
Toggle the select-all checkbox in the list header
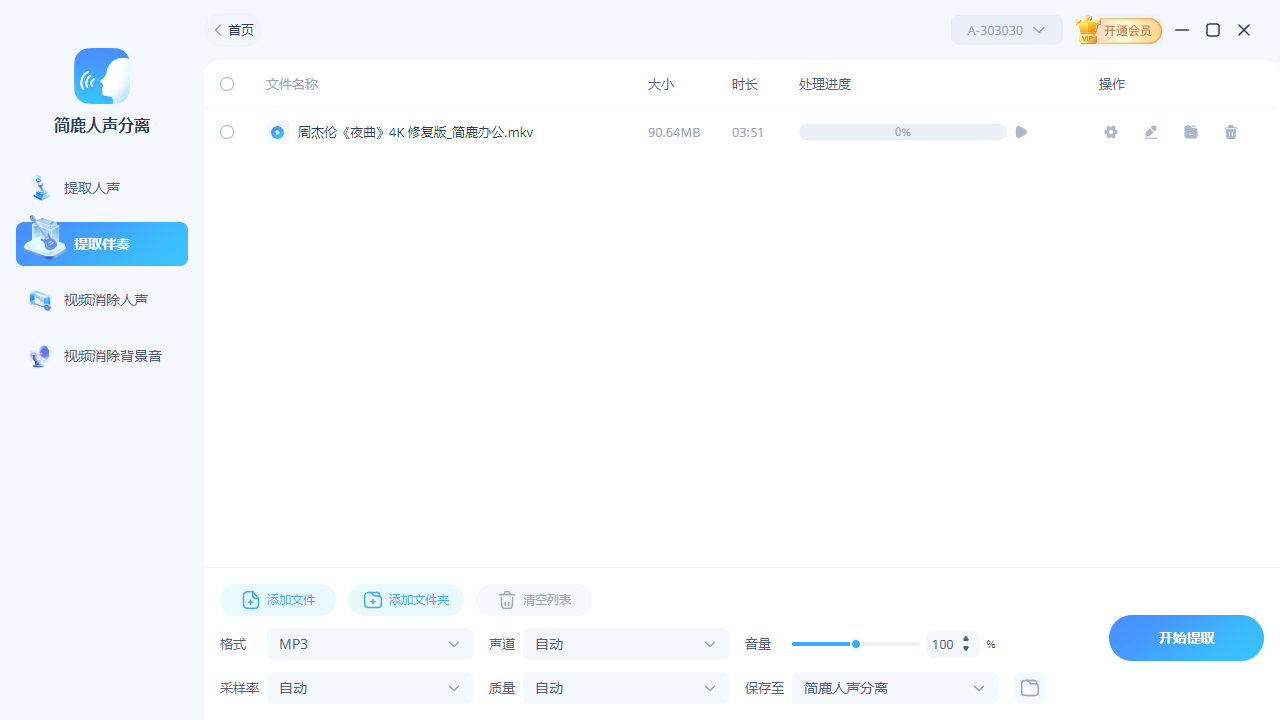(x=226, y=84)
